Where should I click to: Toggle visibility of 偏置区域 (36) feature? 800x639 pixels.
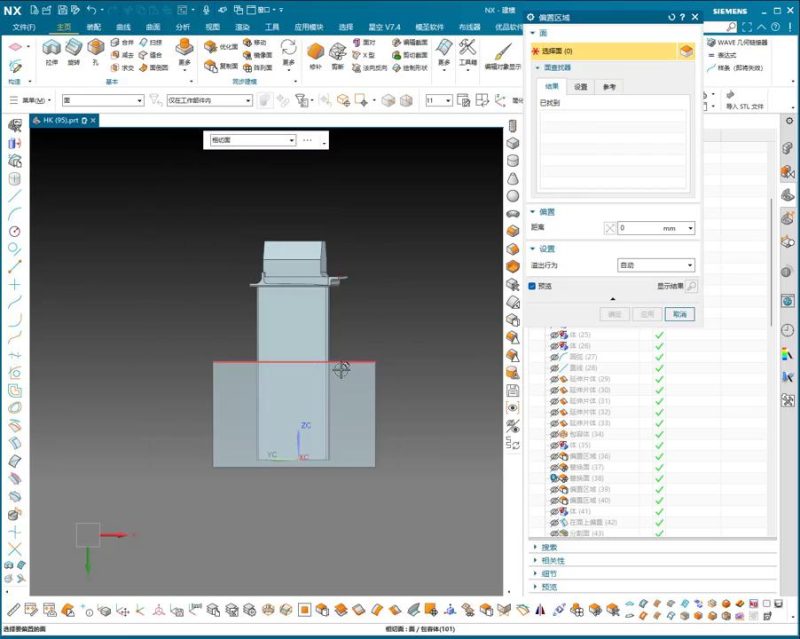555,456
